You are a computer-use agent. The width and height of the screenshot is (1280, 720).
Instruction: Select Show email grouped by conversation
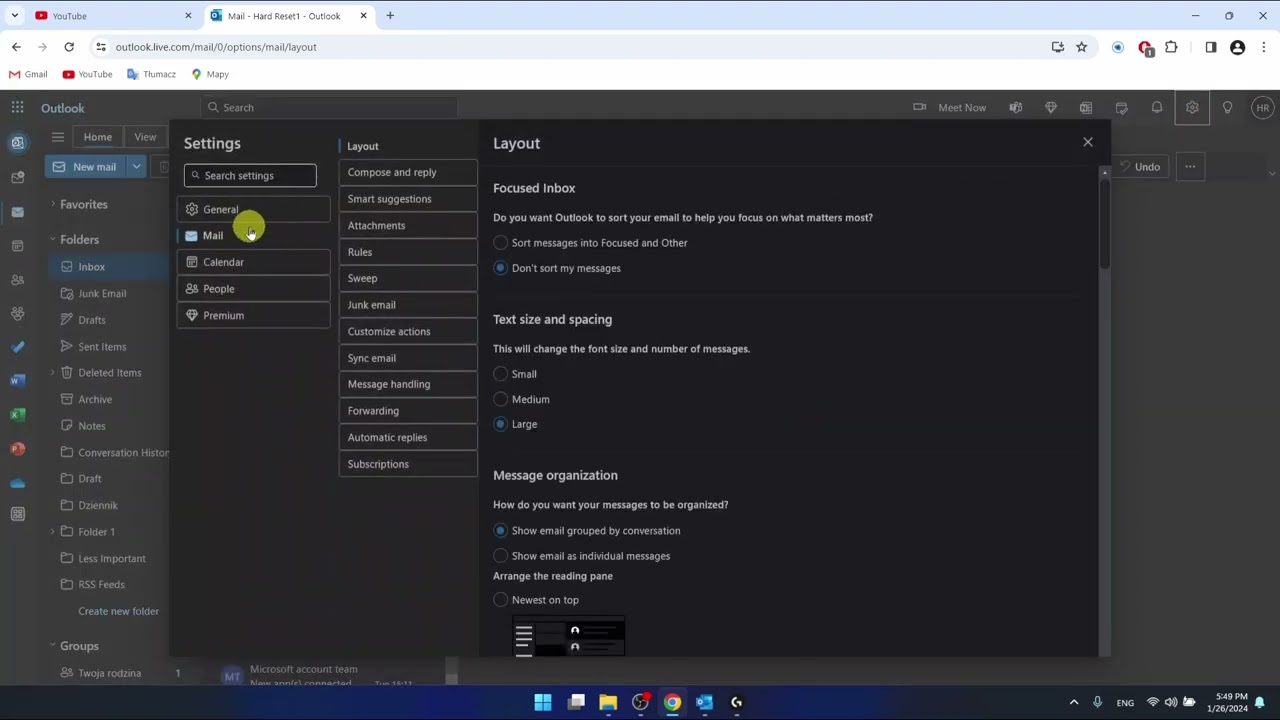coord(501,531)
